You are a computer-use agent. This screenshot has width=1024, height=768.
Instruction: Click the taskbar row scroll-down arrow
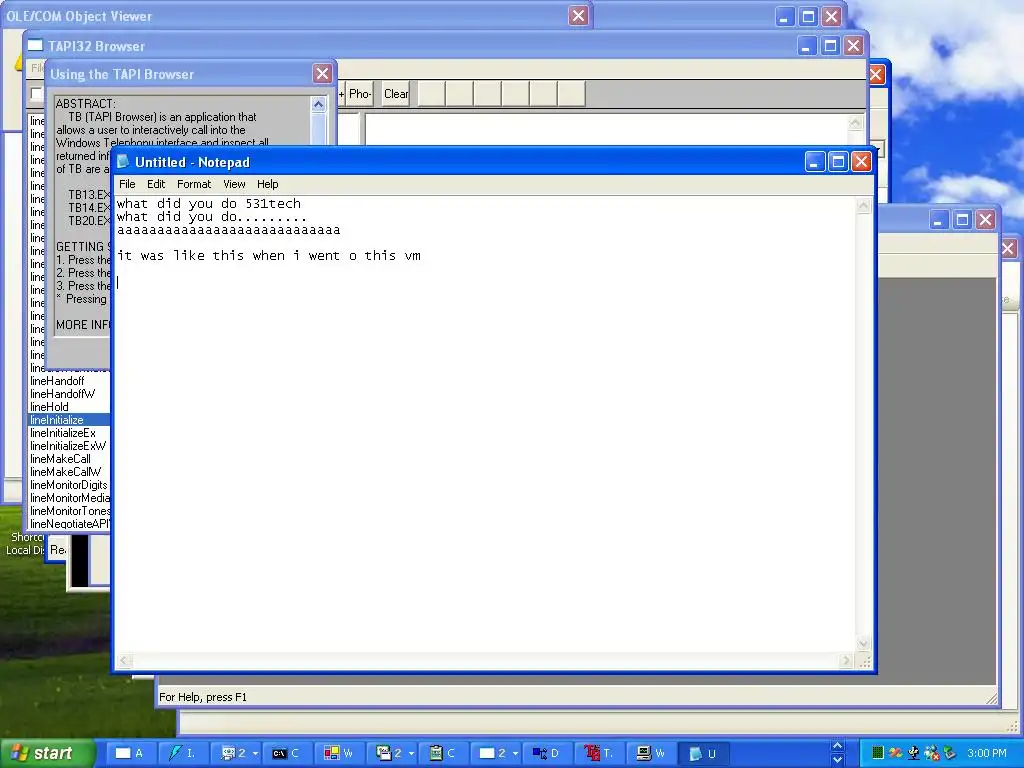click(837, 760)
